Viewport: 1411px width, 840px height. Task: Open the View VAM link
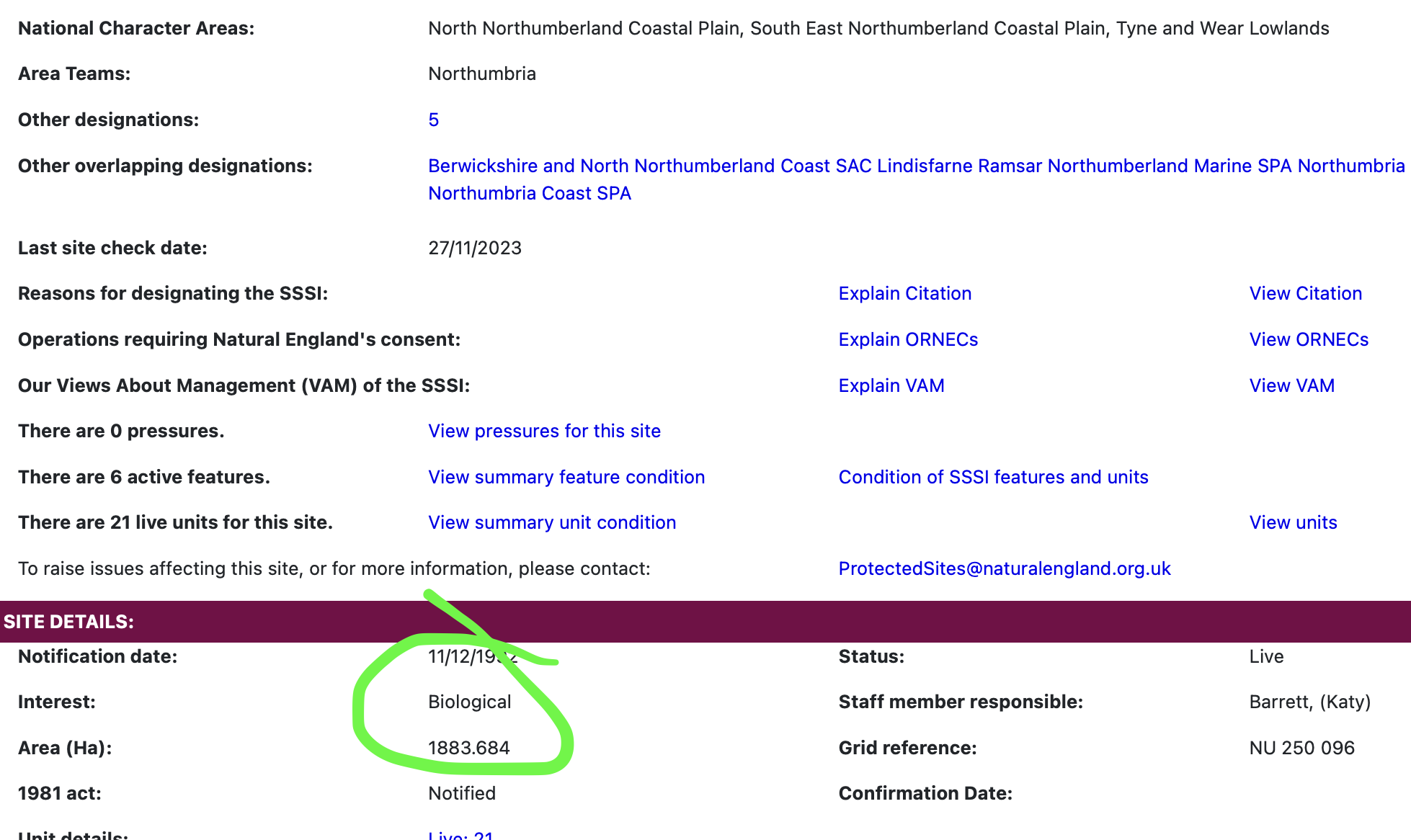[x=1291, y=385]
